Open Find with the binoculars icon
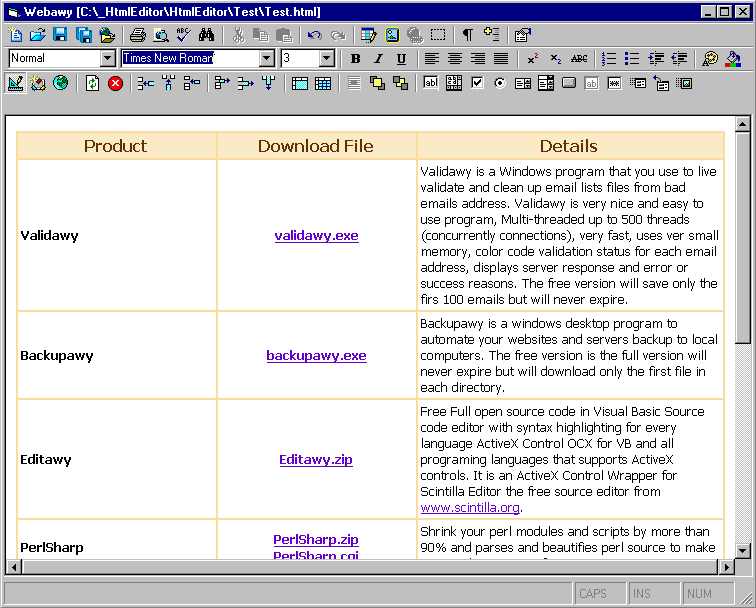Image resolution: width=756 pixels, height=608 pixels. click(x=206, y=35)
